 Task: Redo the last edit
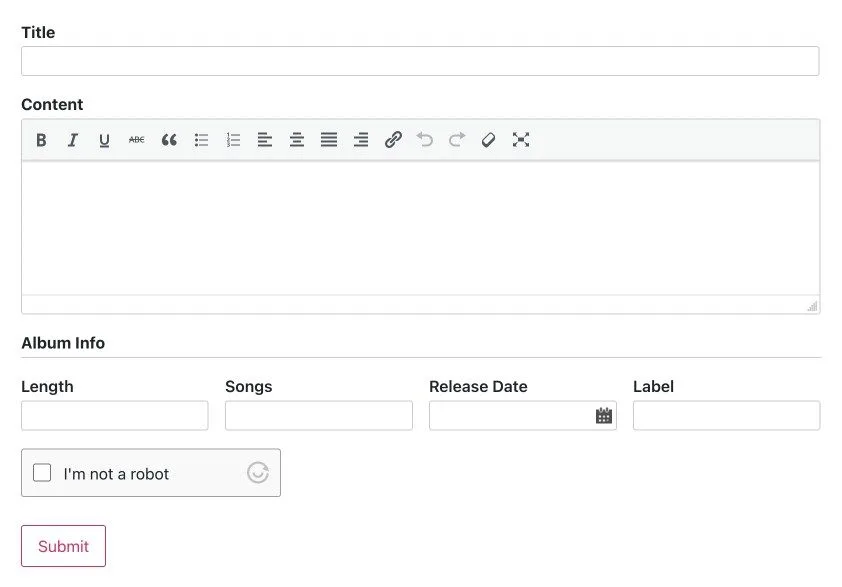457,140
